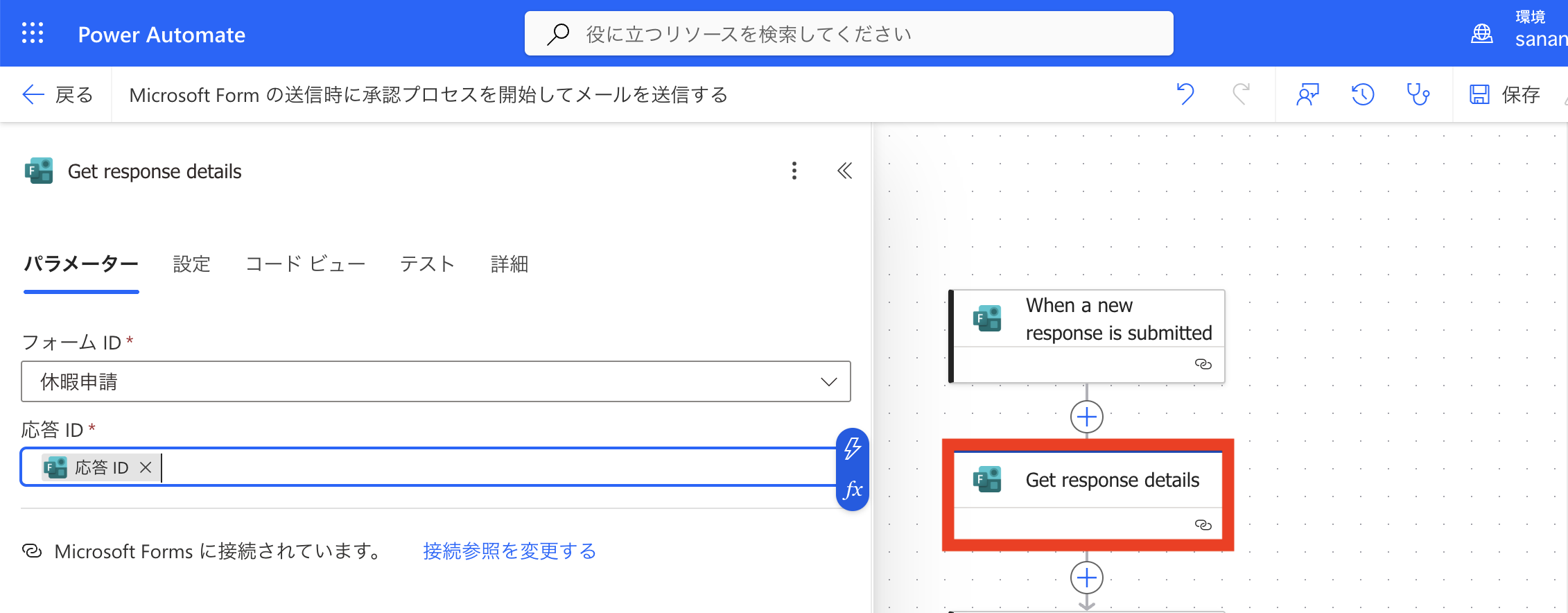This screenshot has height=613, width=1568.
Task: Click the Forms icon on the trigger card
Action: tap(987, 318)
